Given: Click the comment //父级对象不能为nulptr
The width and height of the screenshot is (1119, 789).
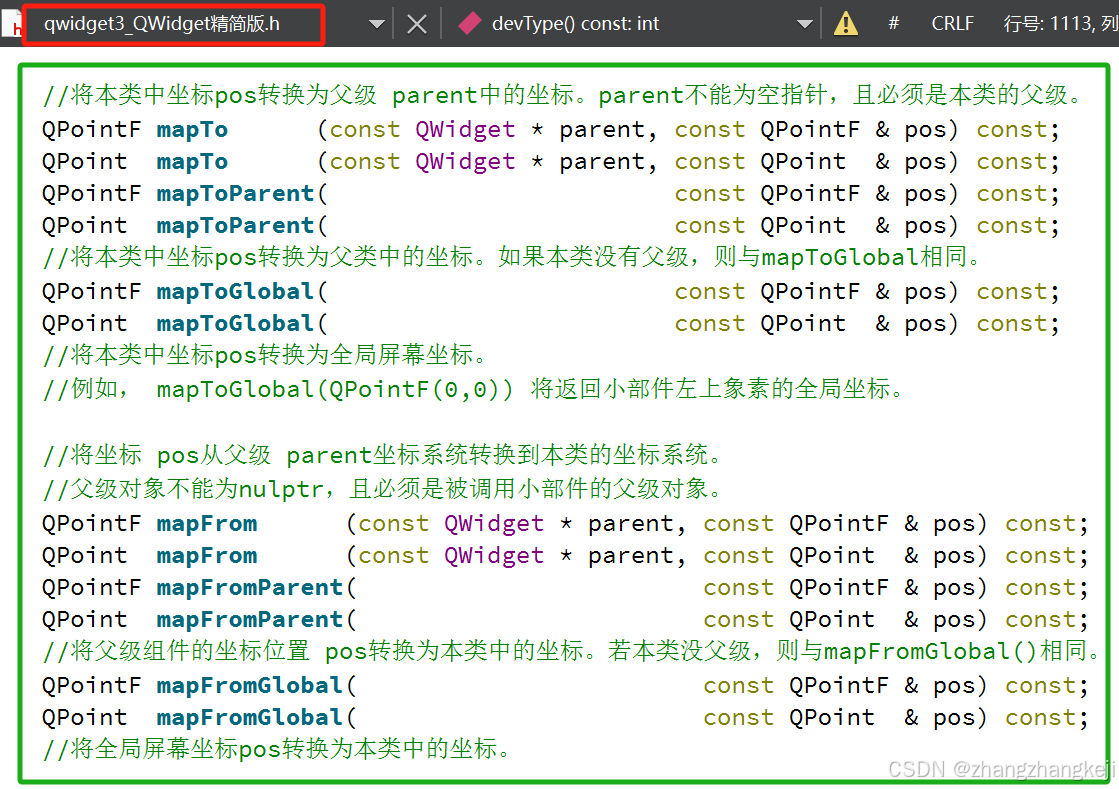Looking at the screenshot, I should (384, 489).
